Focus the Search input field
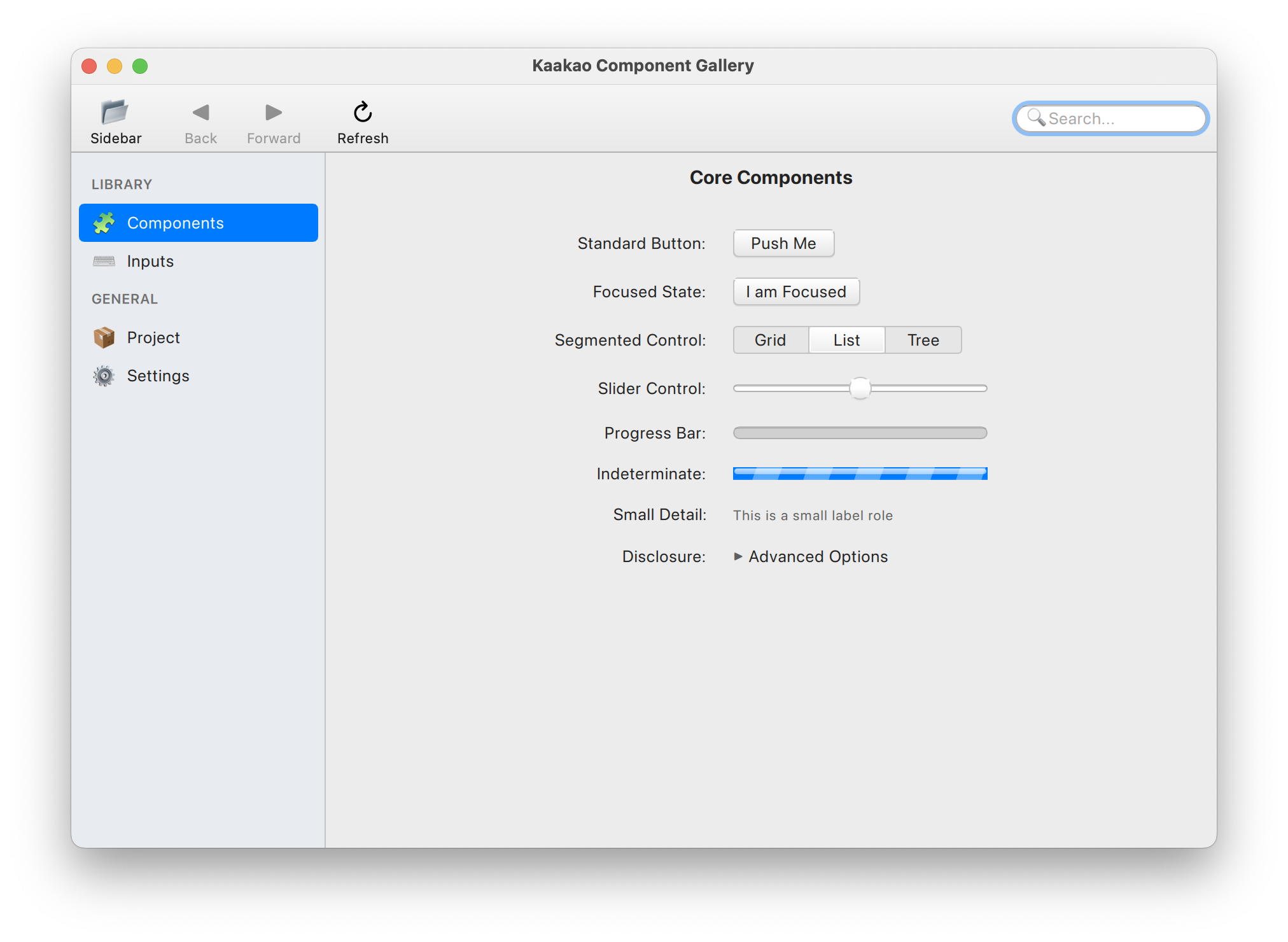 point(1110,118)
